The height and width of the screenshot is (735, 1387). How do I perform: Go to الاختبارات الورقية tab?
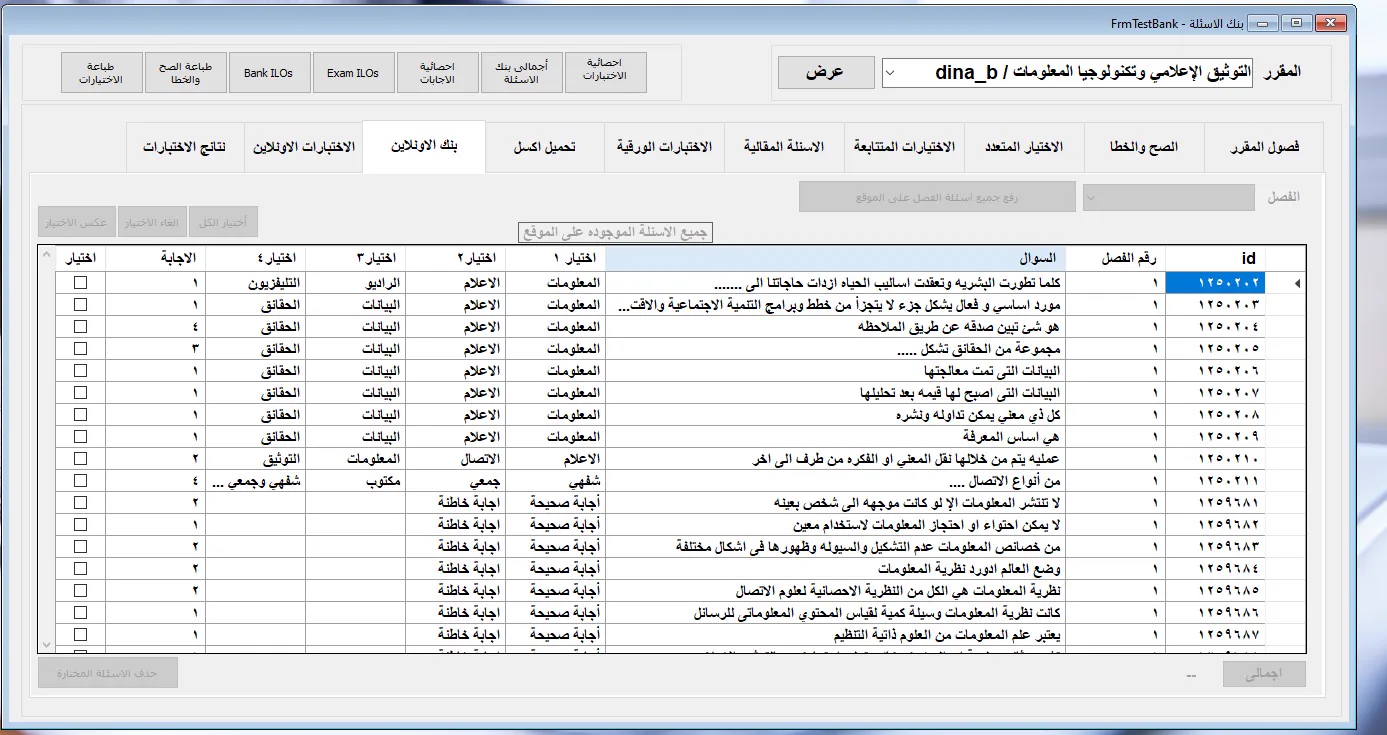coord(664,147)
